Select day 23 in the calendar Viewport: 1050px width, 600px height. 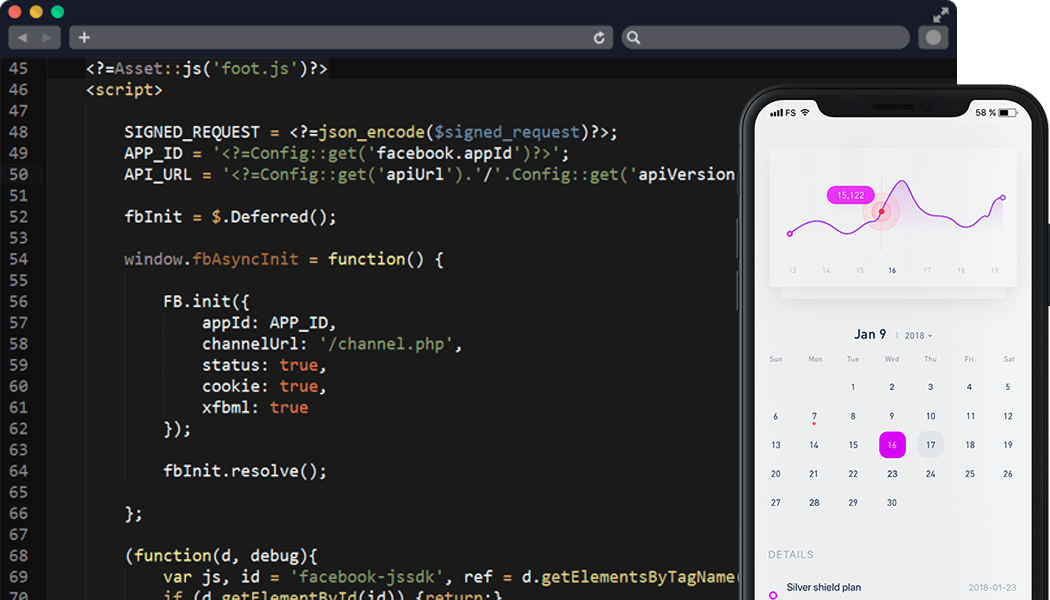tap(892, 473)
